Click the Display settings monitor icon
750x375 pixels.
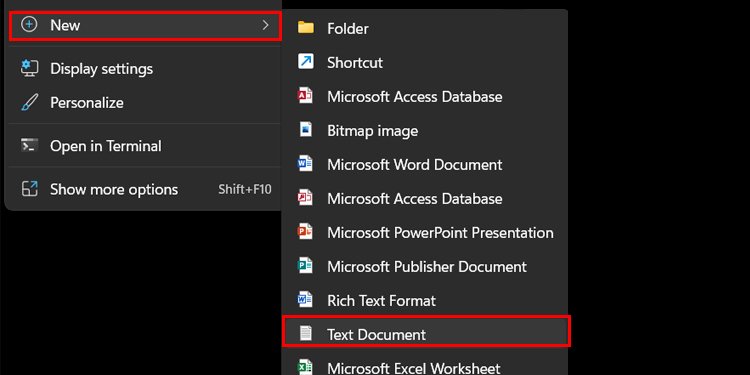pyautogui.click(x=30, y=68)
